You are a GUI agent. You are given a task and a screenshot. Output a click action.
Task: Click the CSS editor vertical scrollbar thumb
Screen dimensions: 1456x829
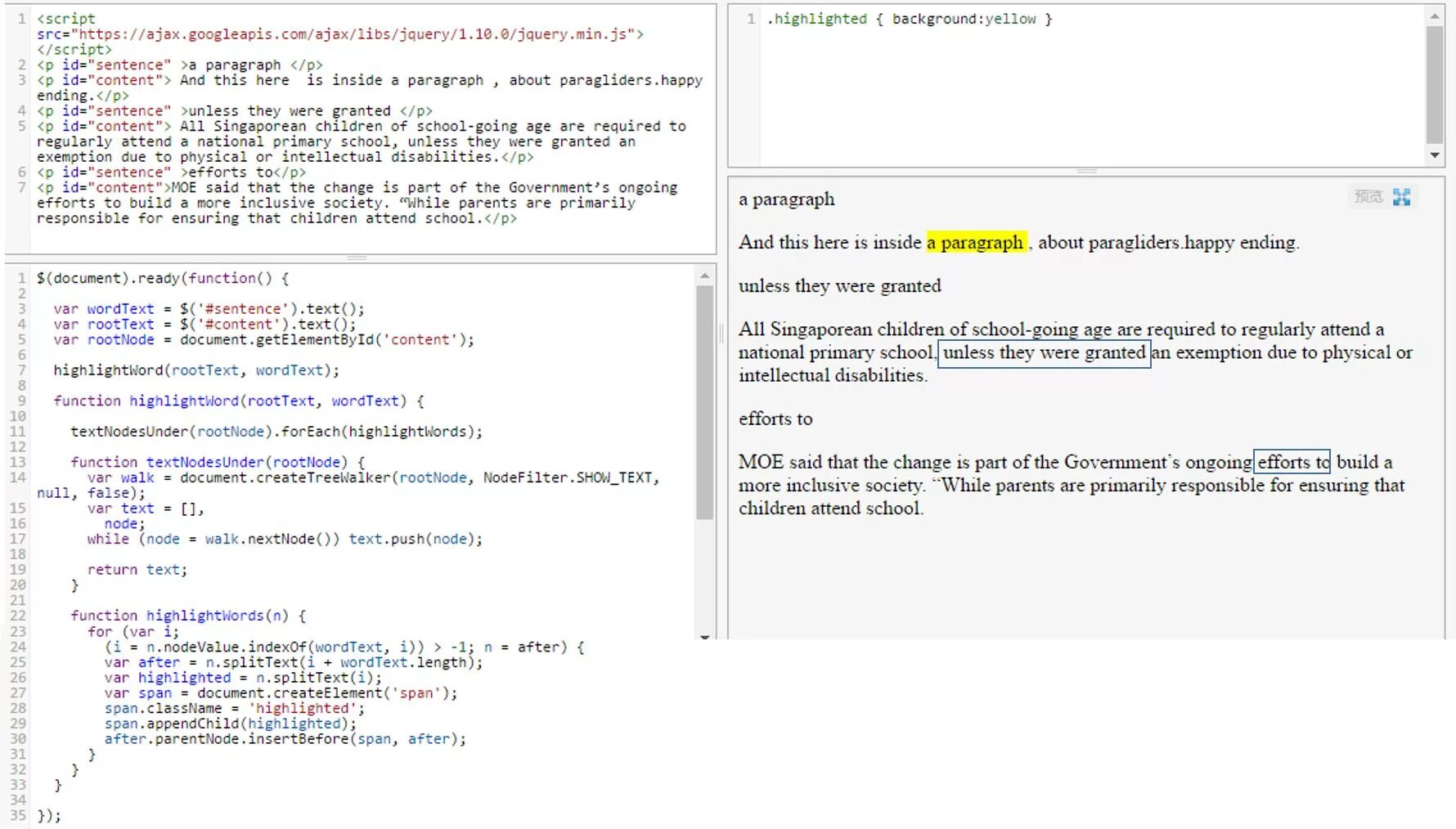(x=1435, y=84)
